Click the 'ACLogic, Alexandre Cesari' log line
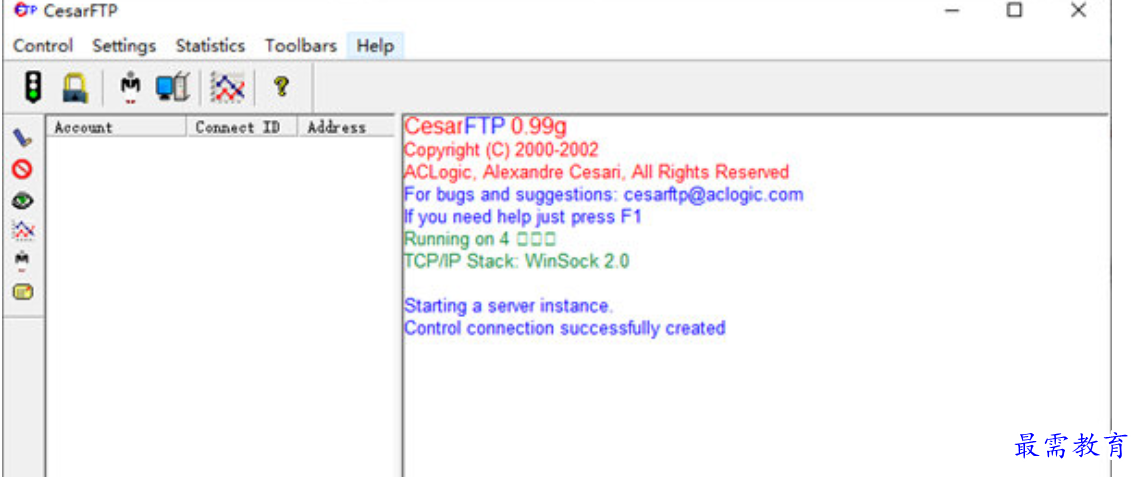The width and height of the screenshot is (1136, 477). click(596, 173)
